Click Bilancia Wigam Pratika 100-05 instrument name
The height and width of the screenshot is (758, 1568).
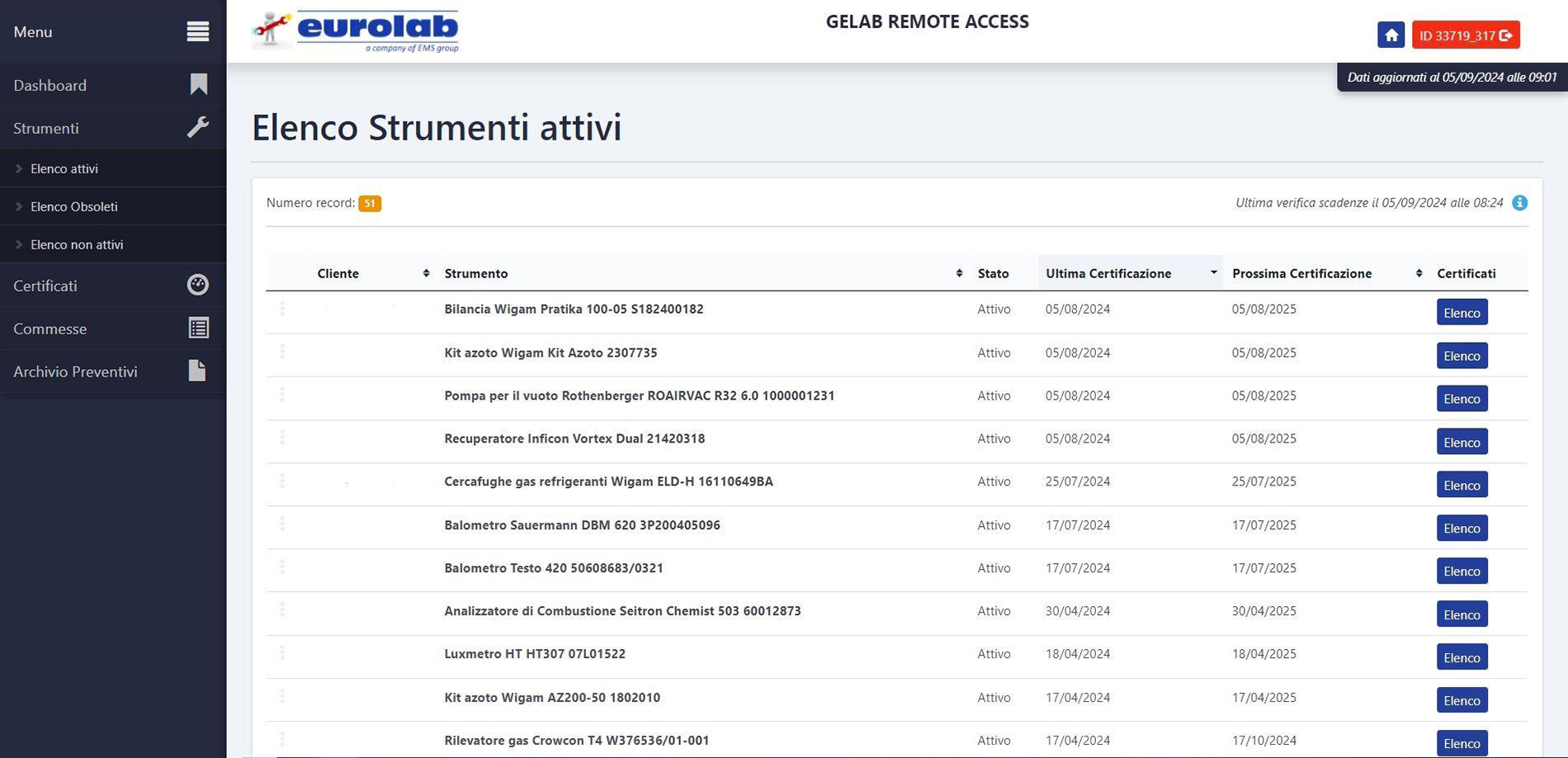pos(574,309)
